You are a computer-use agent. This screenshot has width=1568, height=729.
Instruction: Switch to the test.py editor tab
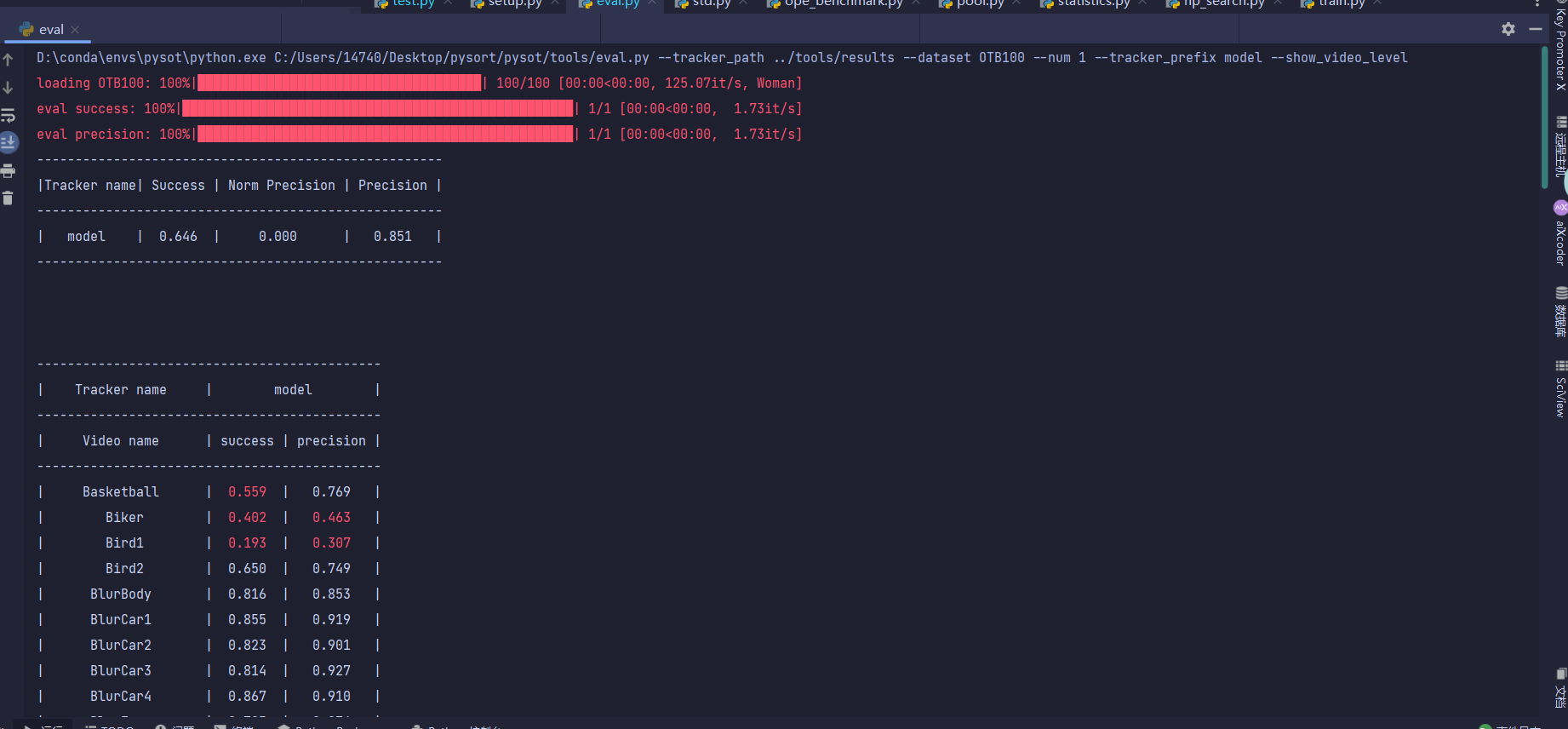click(413, 3)
